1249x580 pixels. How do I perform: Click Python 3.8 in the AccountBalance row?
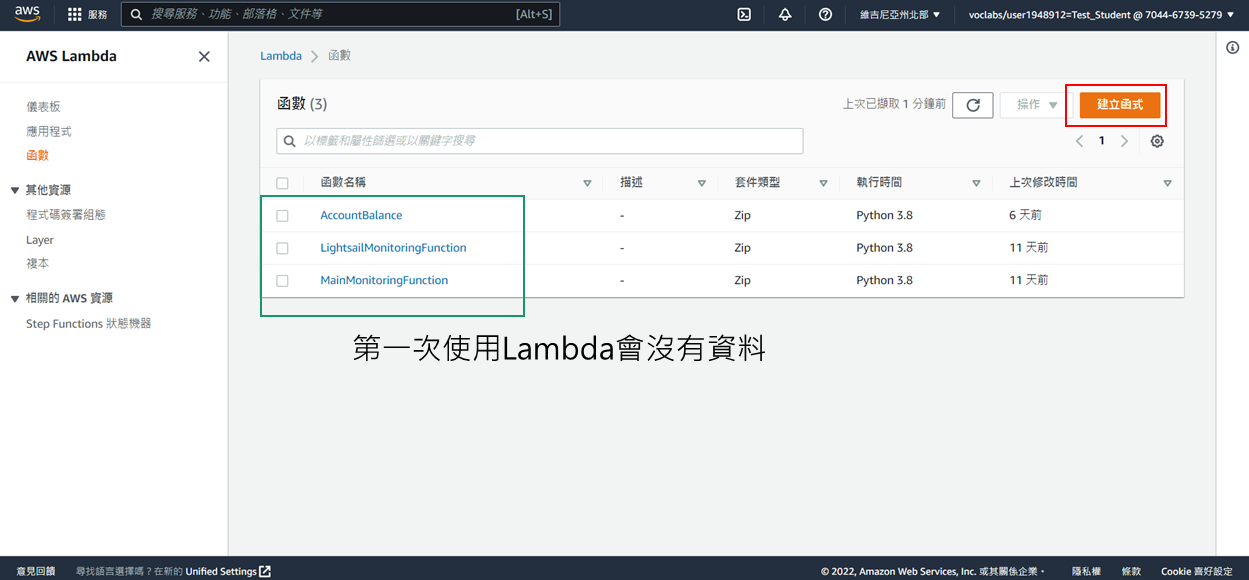pyautogui.click(x=884, y=216)
